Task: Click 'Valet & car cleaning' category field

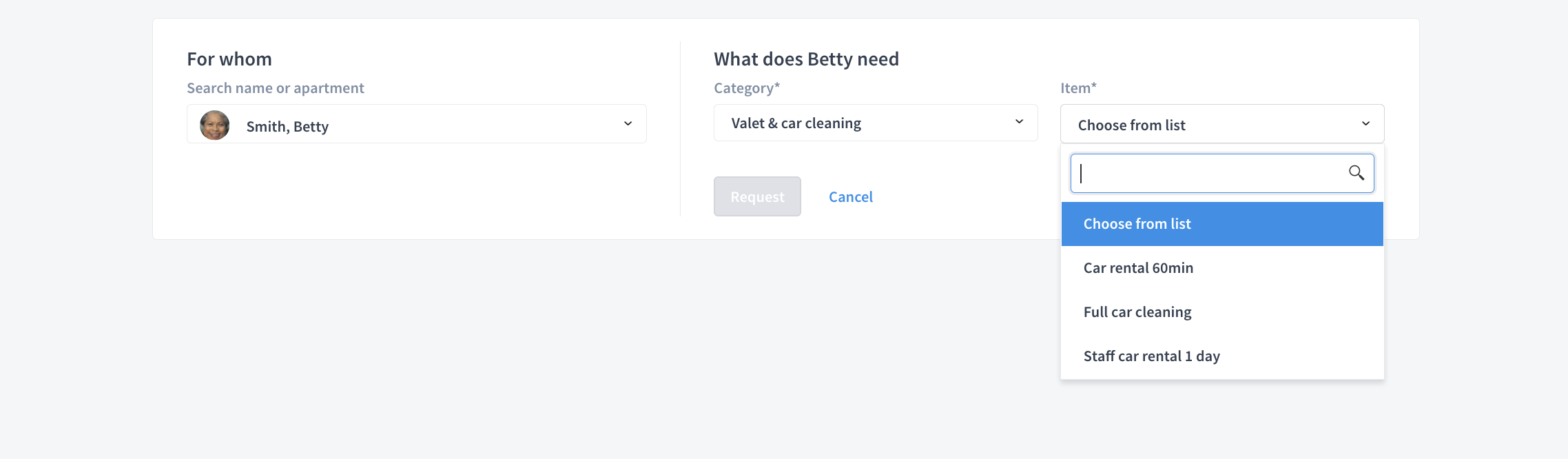Action: point(876,123)
